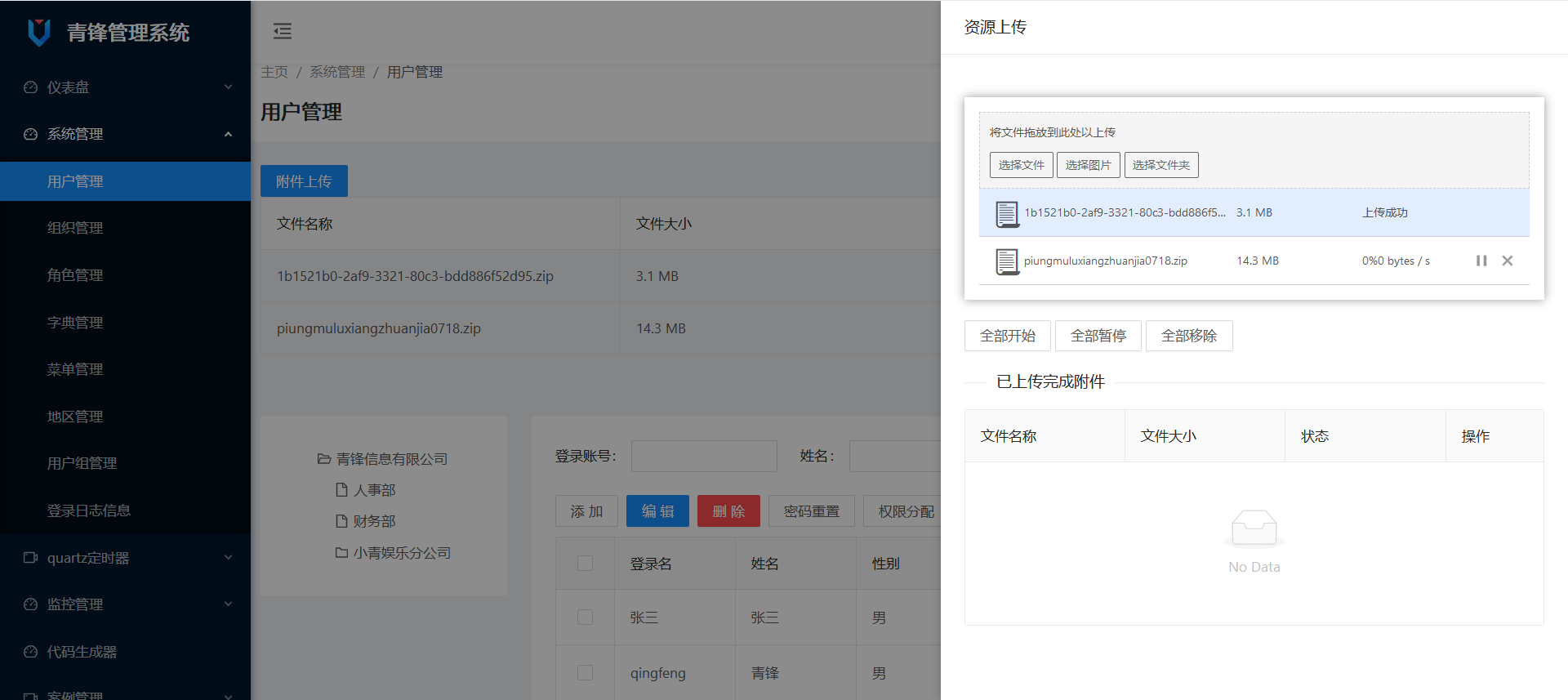Click the No Data empty box icon
Screen dimensions: 1568x700
(x=1254, y=528)
